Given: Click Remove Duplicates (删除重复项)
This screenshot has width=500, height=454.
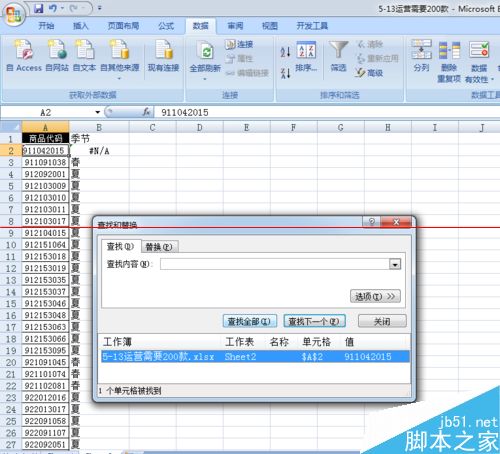Looking at the screenshot, I should coord(449,61).
